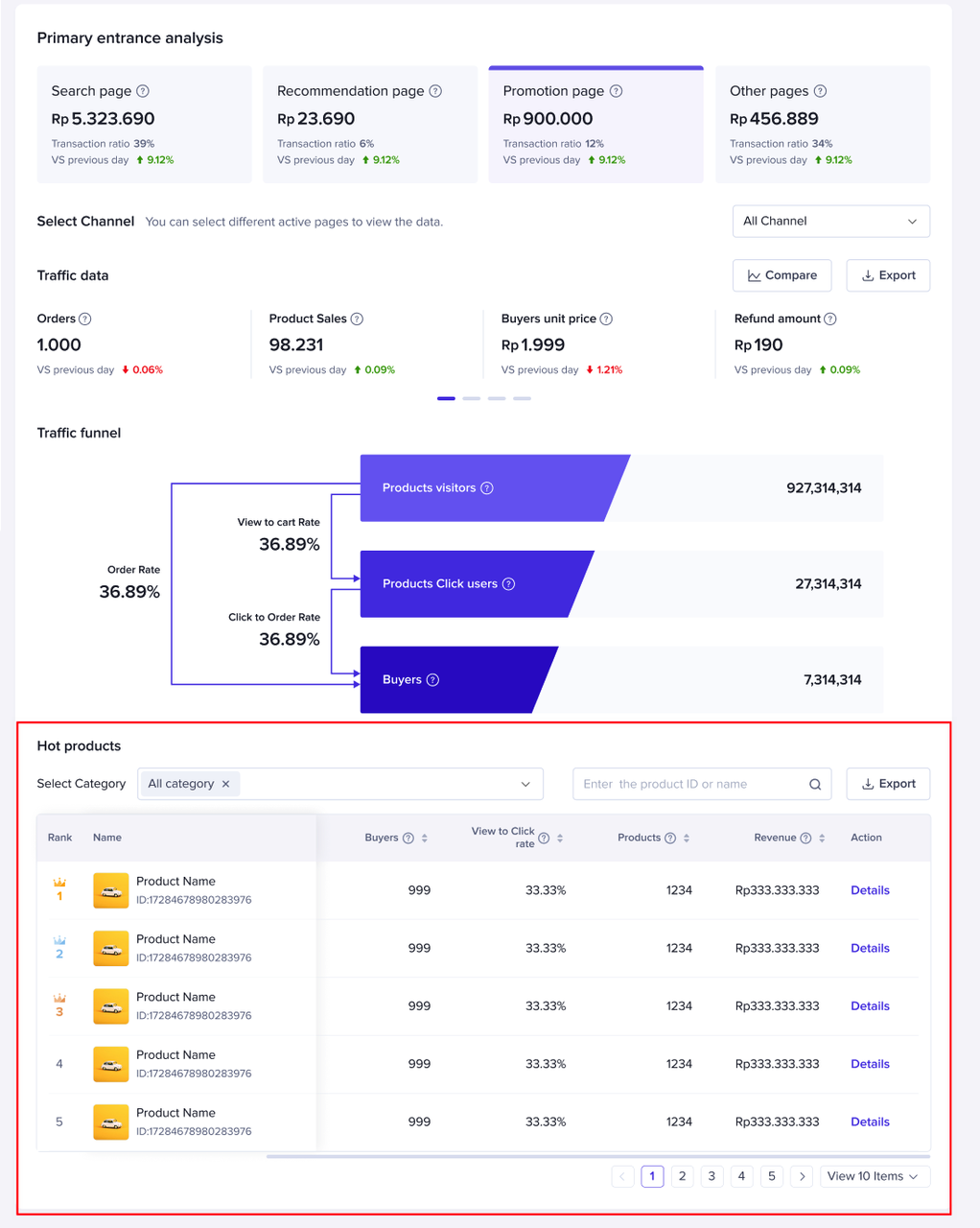This screenshot has width=980, height=1228.
Task: Select the Recommendation page card
Action: coord(369,125)
